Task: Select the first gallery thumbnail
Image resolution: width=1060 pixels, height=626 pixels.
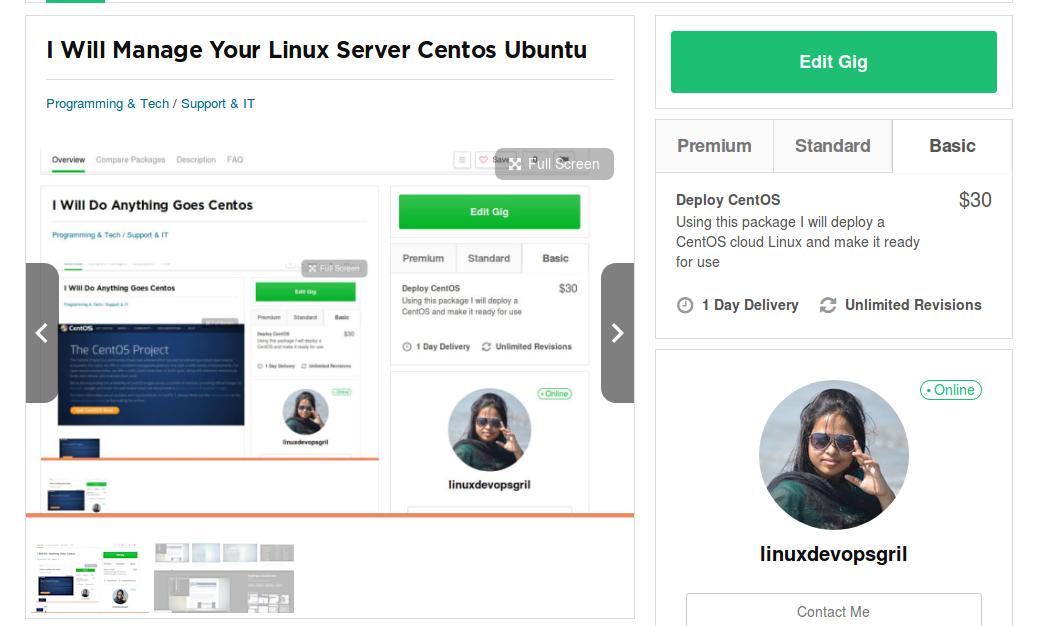Action: (91, 578)
